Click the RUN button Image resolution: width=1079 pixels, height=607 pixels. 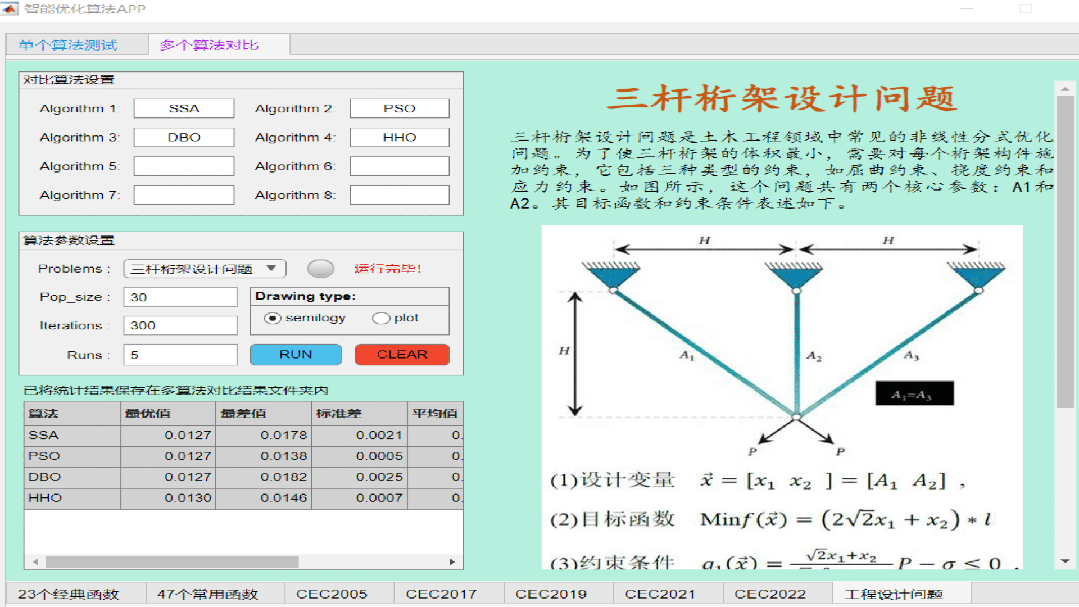pyautogui.click(x=295, y=354)
